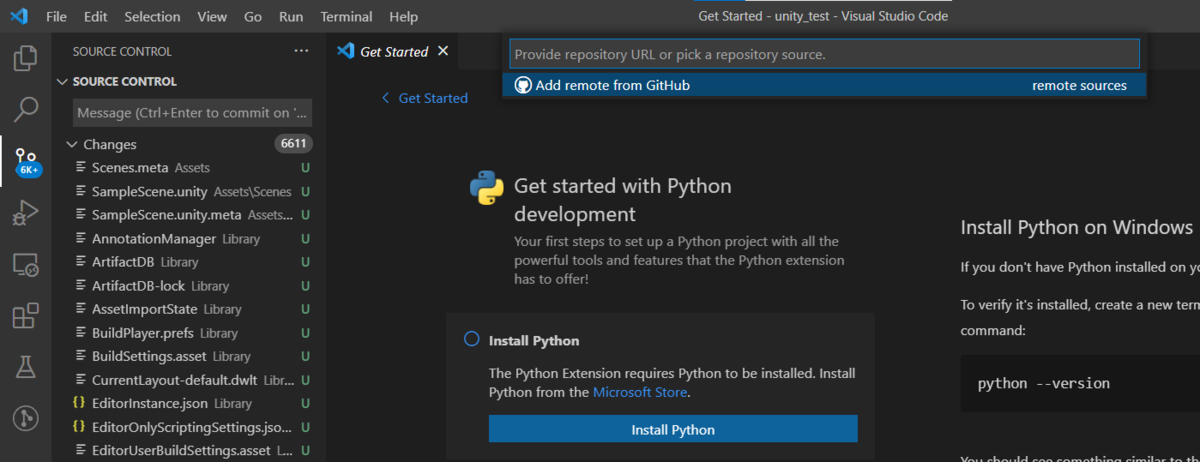Open Testing flask icon in activity bar

(25, 367)
